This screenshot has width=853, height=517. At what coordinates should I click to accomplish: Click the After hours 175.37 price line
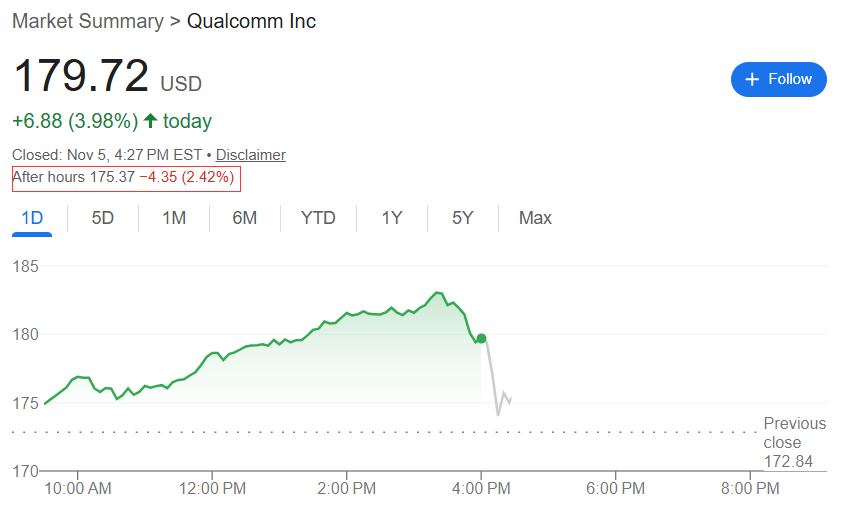(x=126, y=178)
